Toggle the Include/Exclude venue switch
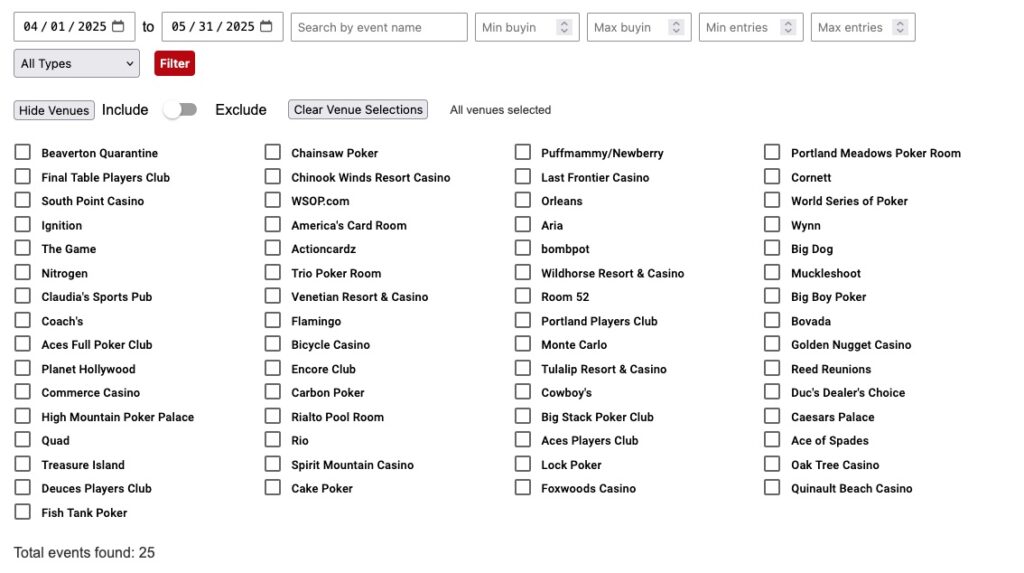The image size is (1024, 573). (x=181, y=110)
